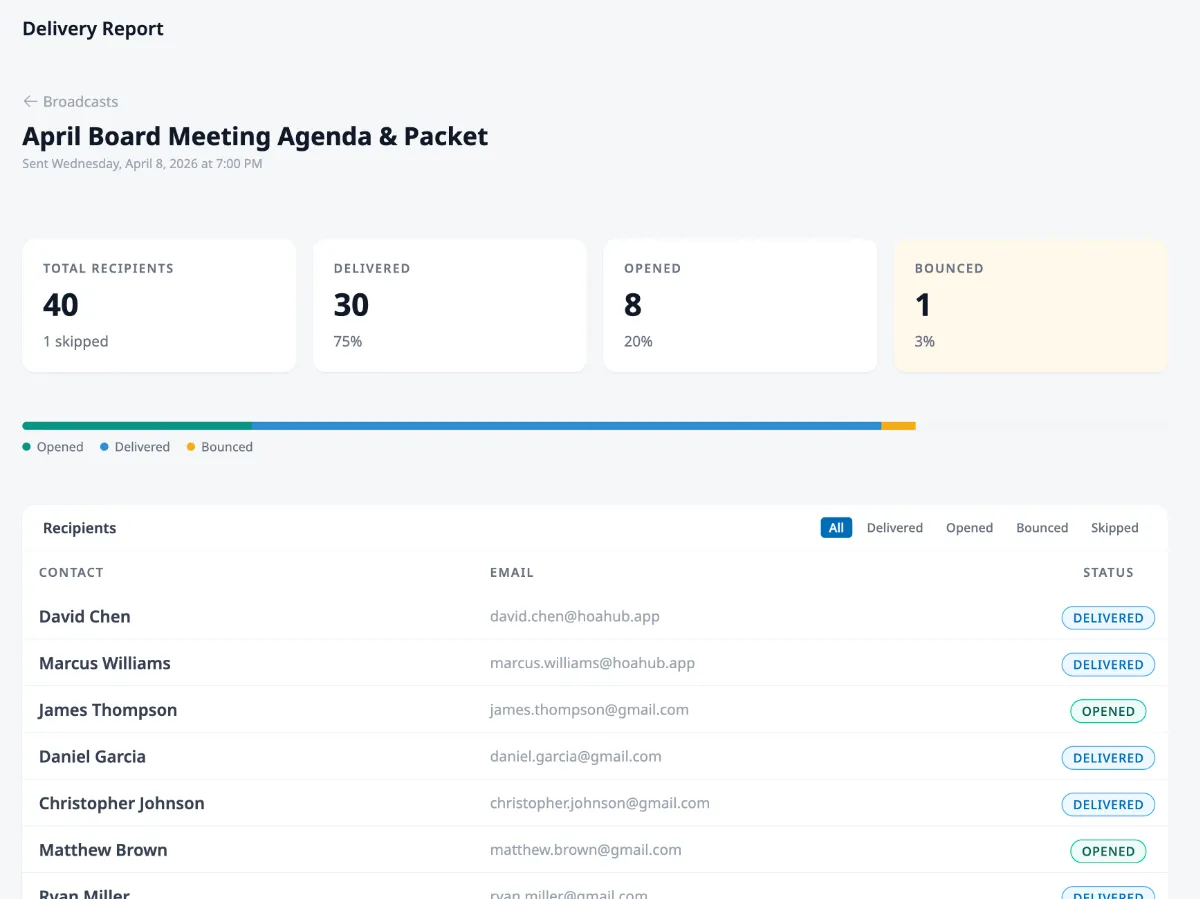The height and width of the screenshot is (899, 1200).
Task: View the Skipped recipients list
Action: pos(1114,527)
